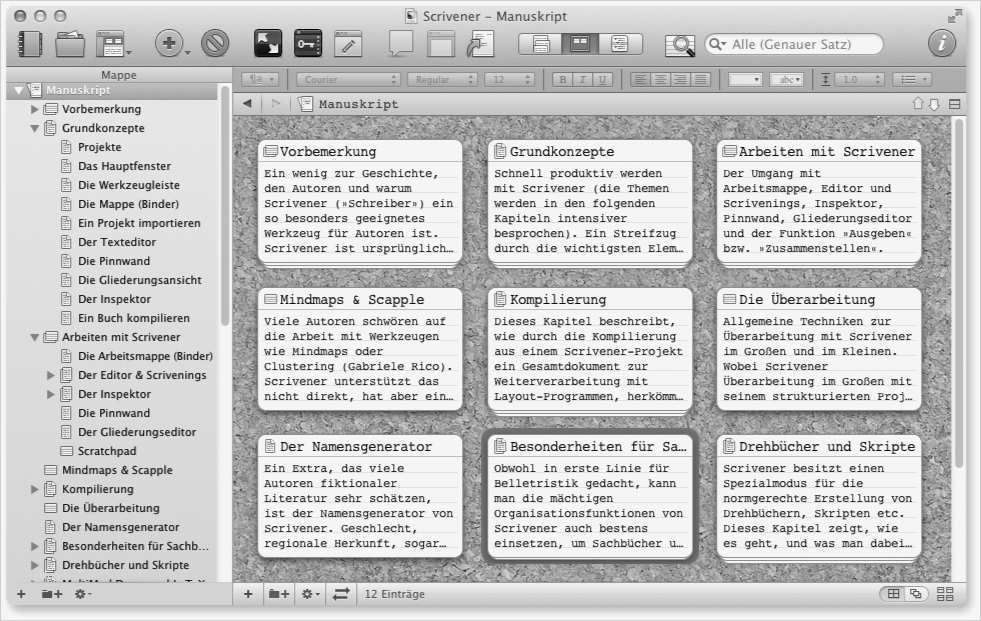This screenshot has width=981, height=621.
Task: Open the Courier font family dropdown
Action: coord(348,80)
